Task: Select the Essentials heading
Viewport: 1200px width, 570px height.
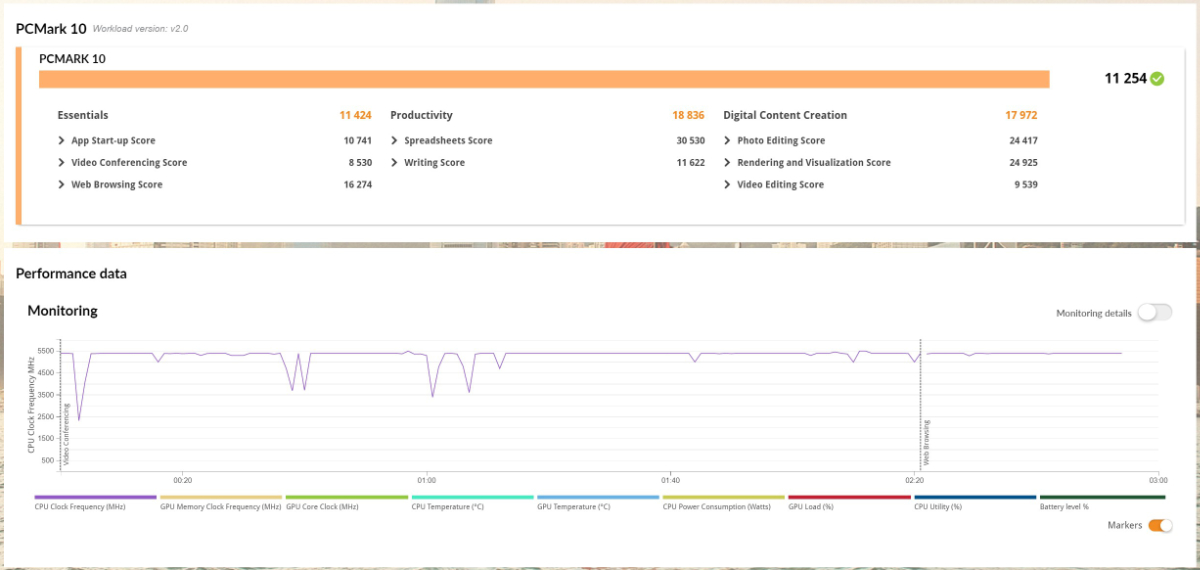Action: [83, 116]
